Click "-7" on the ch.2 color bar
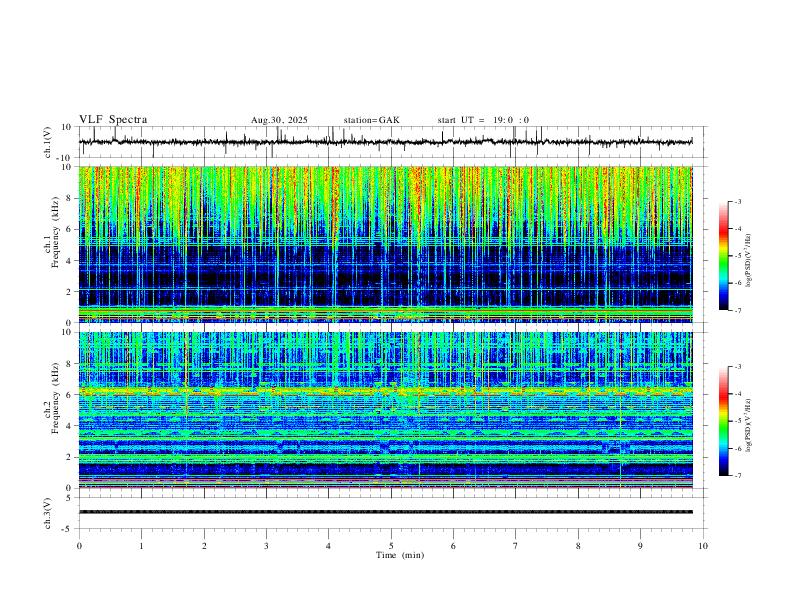792x612 pixels. coord(738,476)
